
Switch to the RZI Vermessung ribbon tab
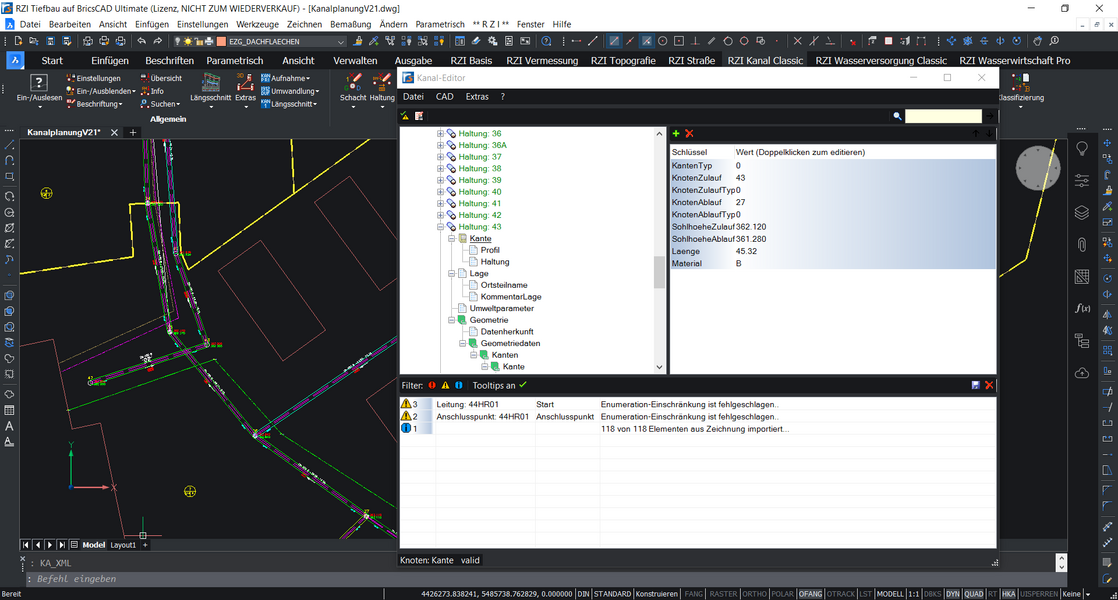[x=541, y=60]
